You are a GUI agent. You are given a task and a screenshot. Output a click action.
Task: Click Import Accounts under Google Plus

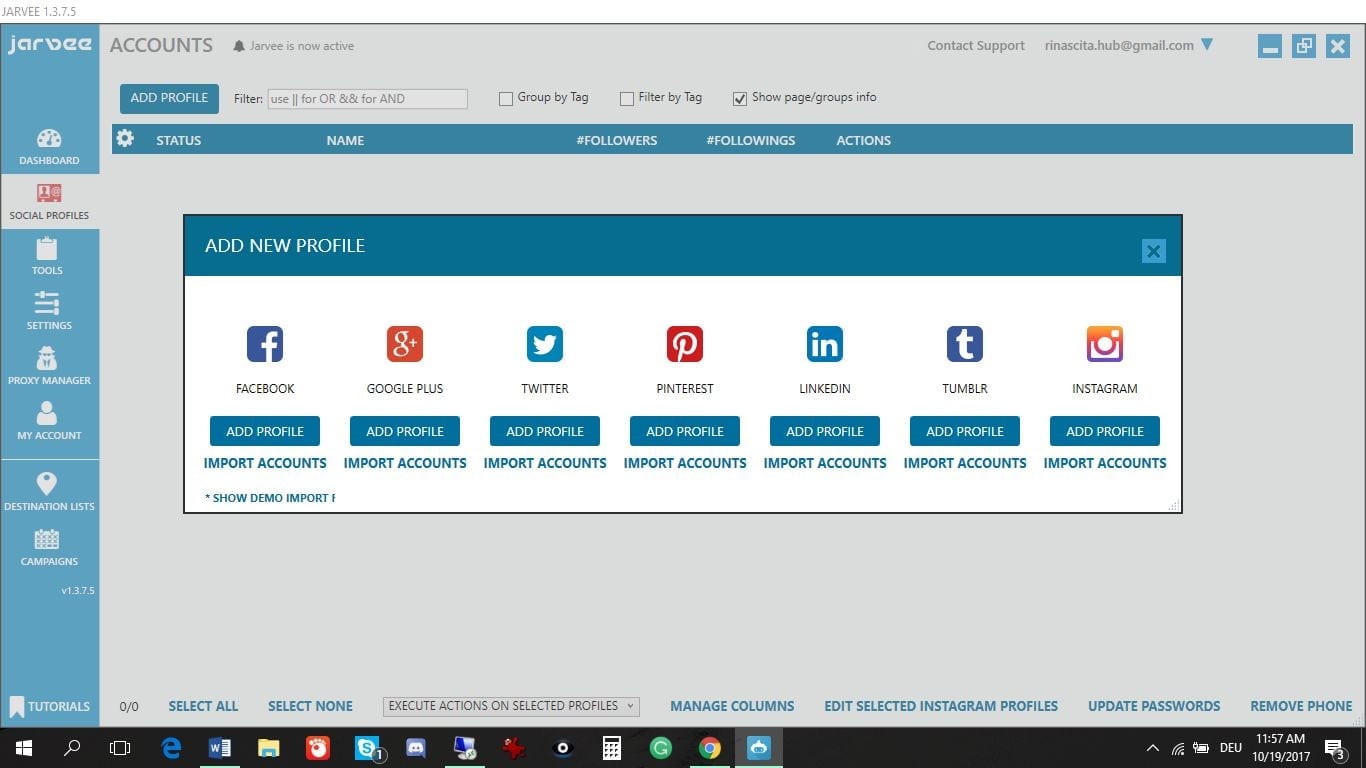pos(405,463)
